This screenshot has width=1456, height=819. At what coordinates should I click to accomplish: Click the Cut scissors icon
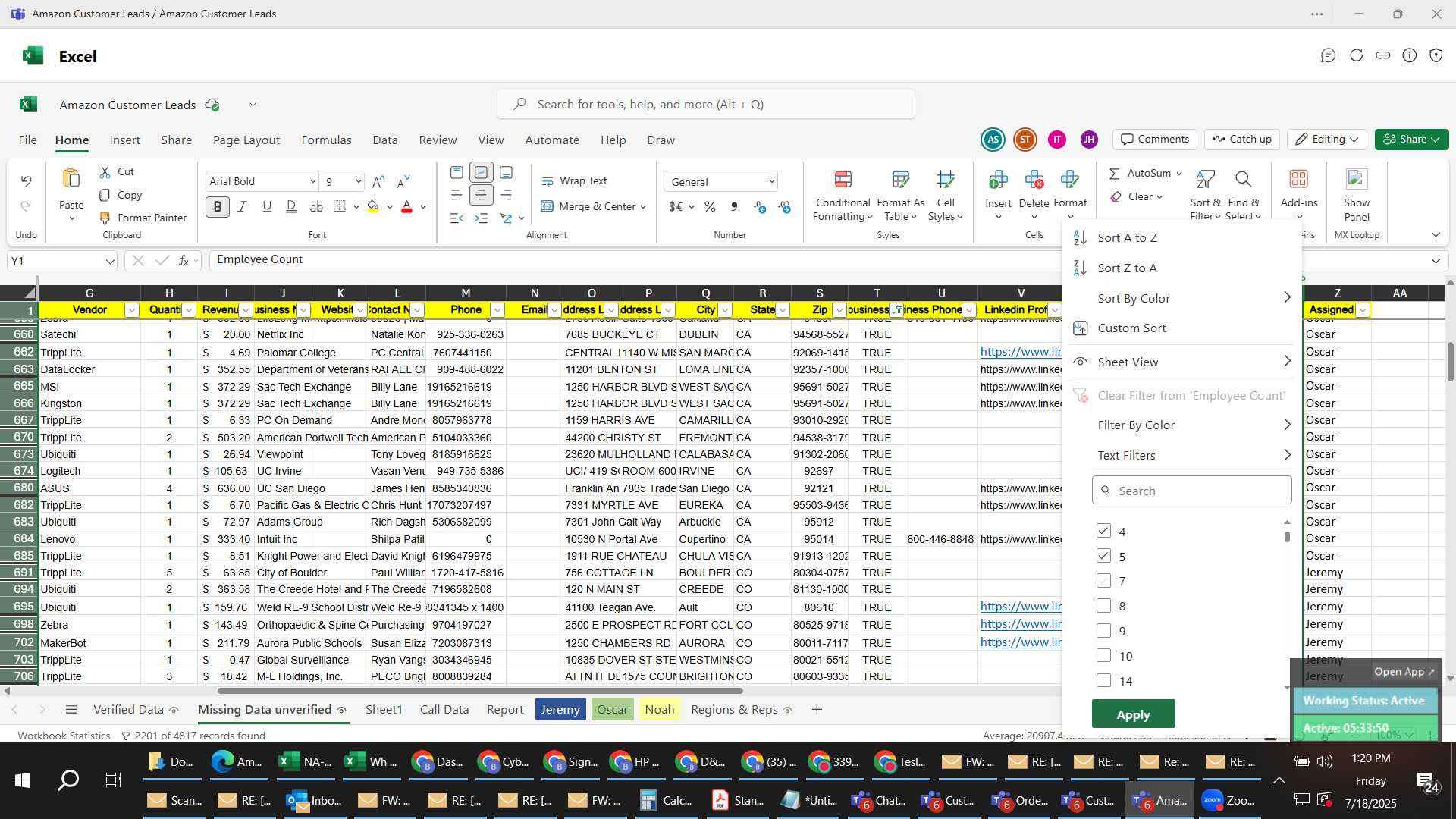click(105, 172)
